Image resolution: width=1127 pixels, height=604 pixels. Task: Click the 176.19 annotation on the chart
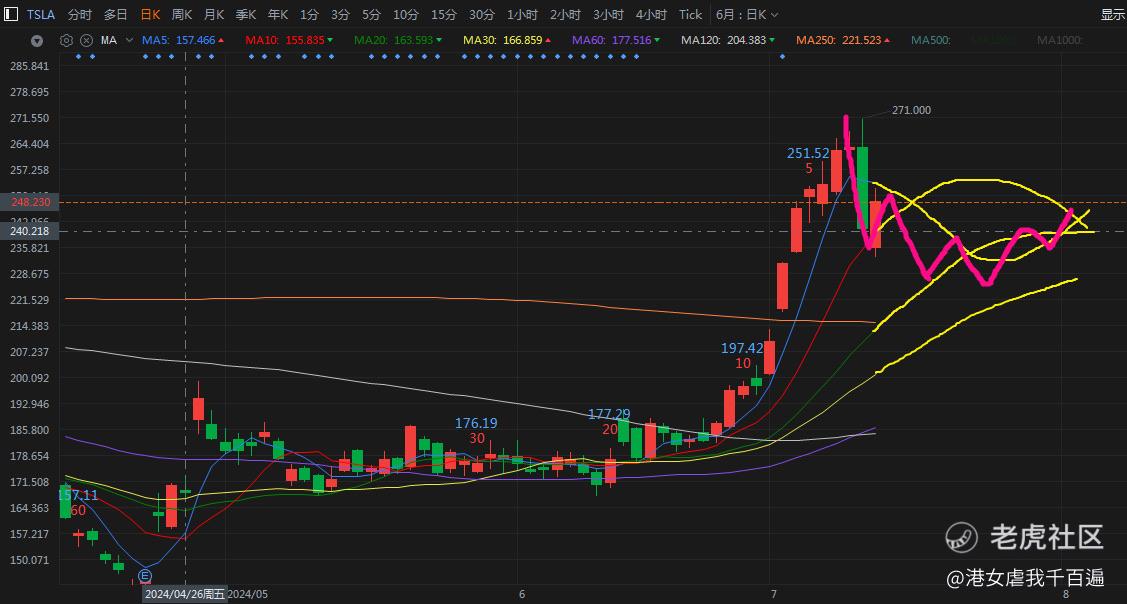click(476, 424)
